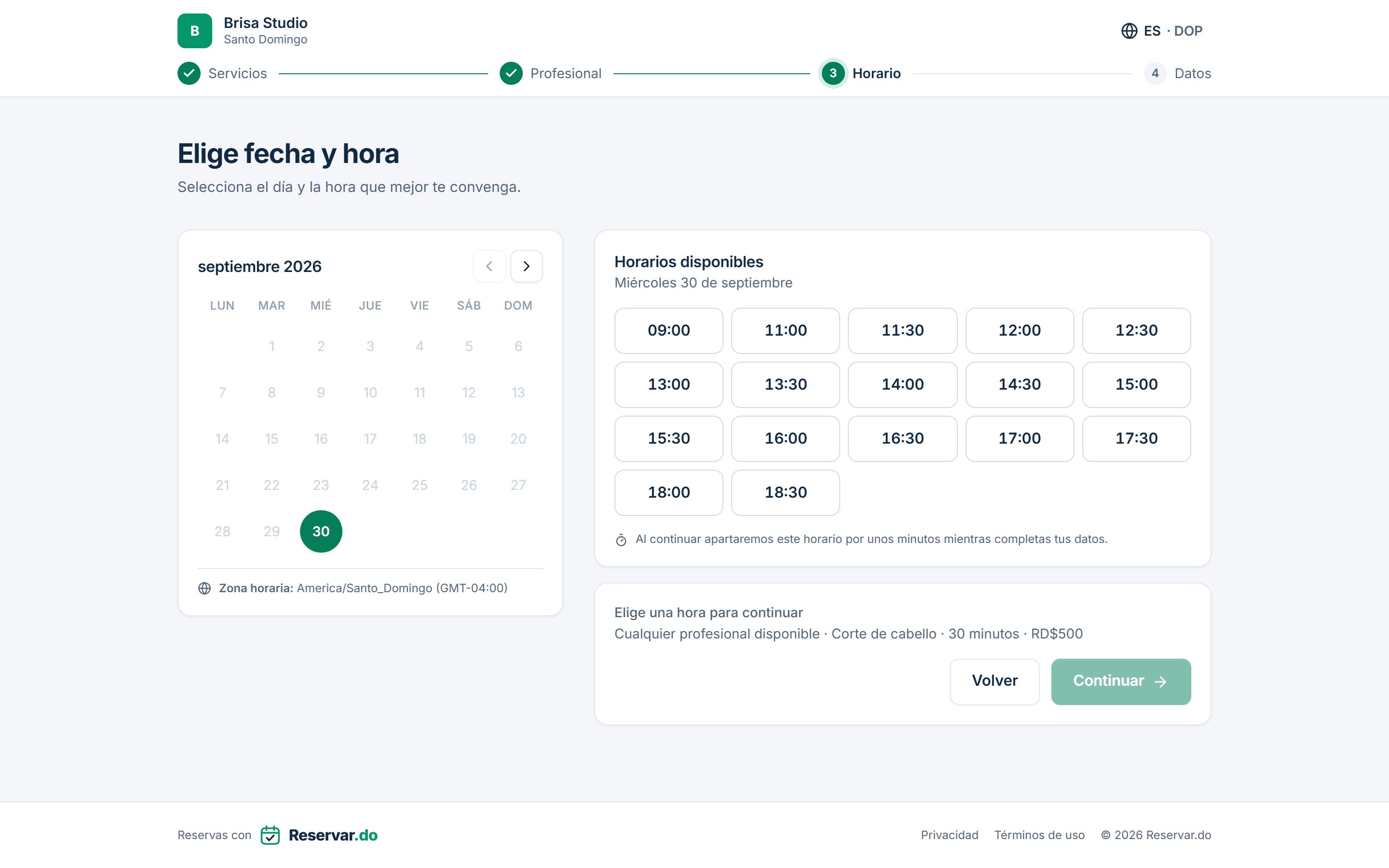Pick the 12:00 time slot
The height and width of the screenshot is (868, 1389).
[x=1020, y=331]
